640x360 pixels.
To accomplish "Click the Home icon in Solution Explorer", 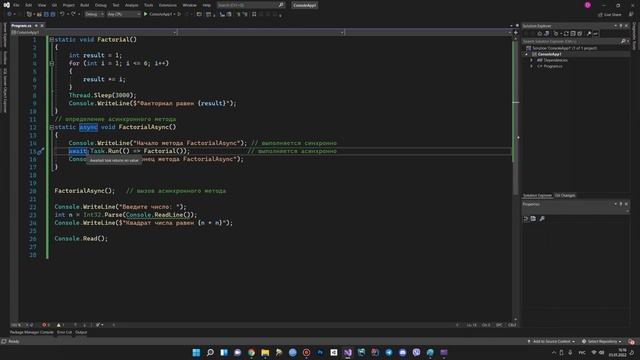I will 540,33.
